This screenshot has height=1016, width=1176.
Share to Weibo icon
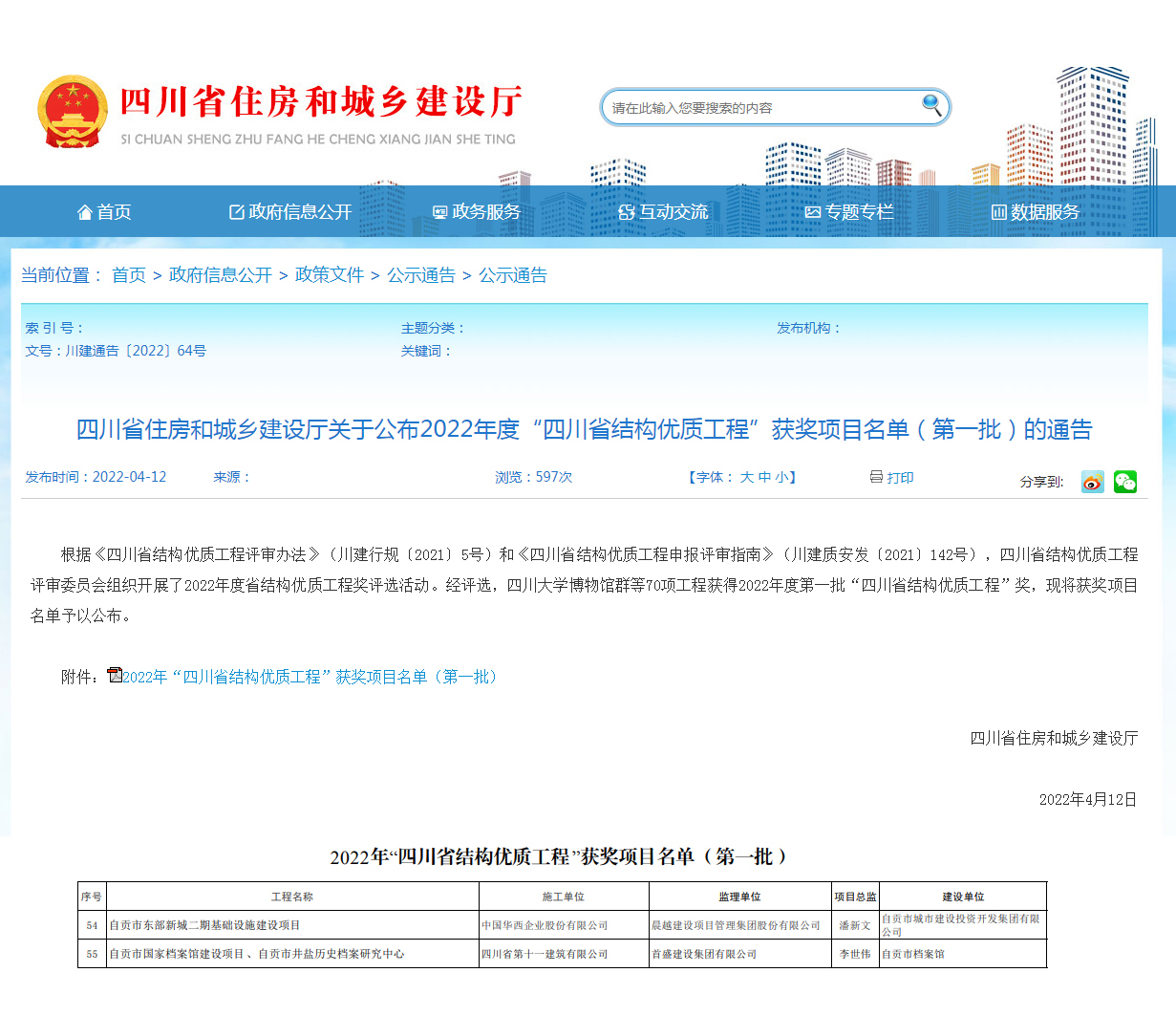coord(1092,482)
